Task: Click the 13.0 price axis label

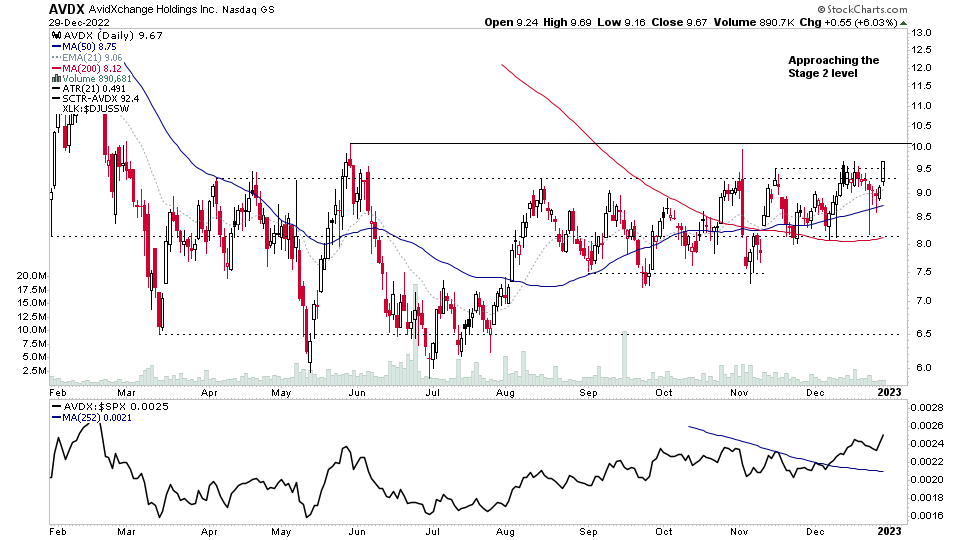Action: point(921,32)
